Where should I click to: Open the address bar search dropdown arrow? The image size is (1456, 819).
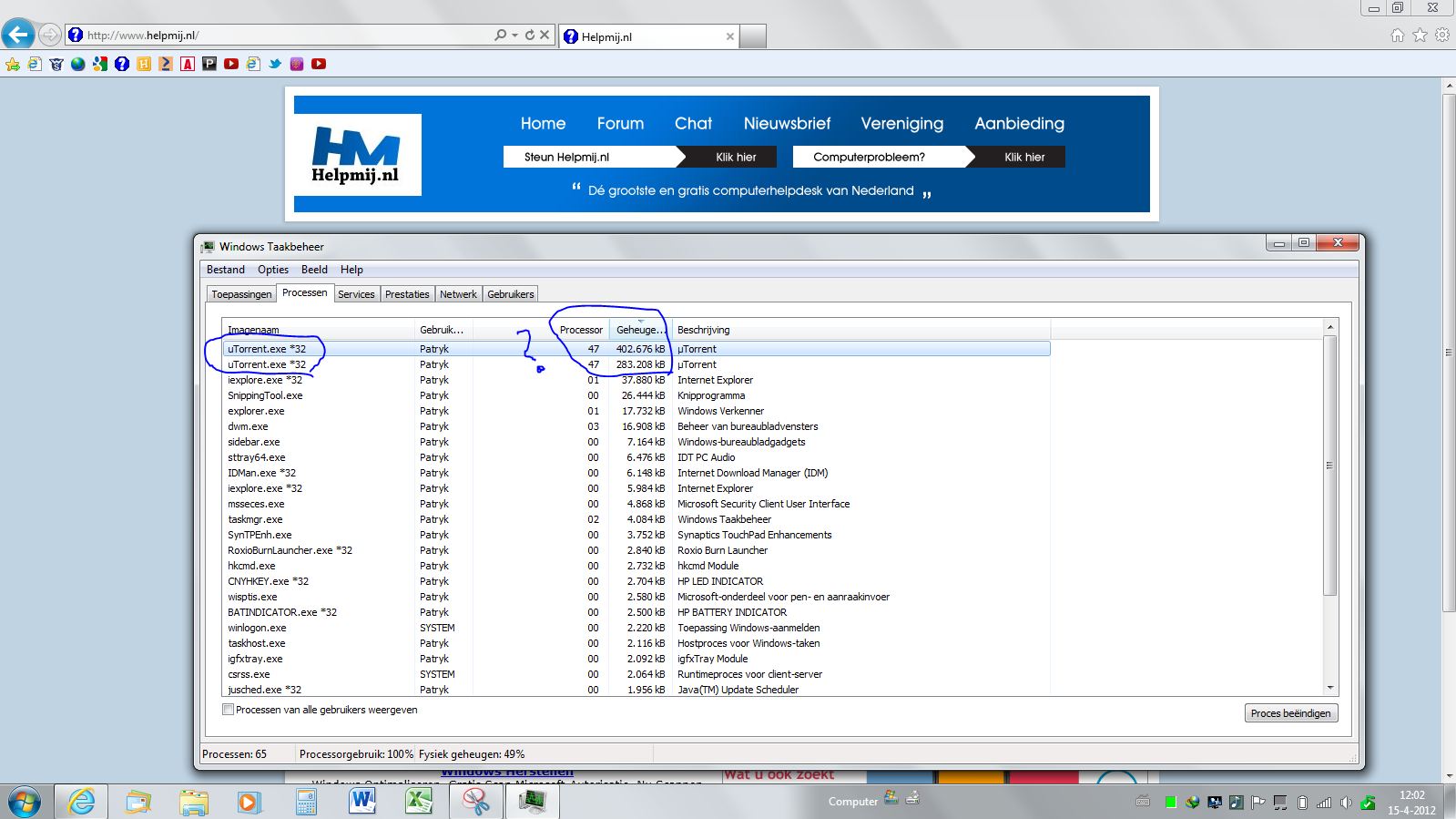[x=514, y=36]
